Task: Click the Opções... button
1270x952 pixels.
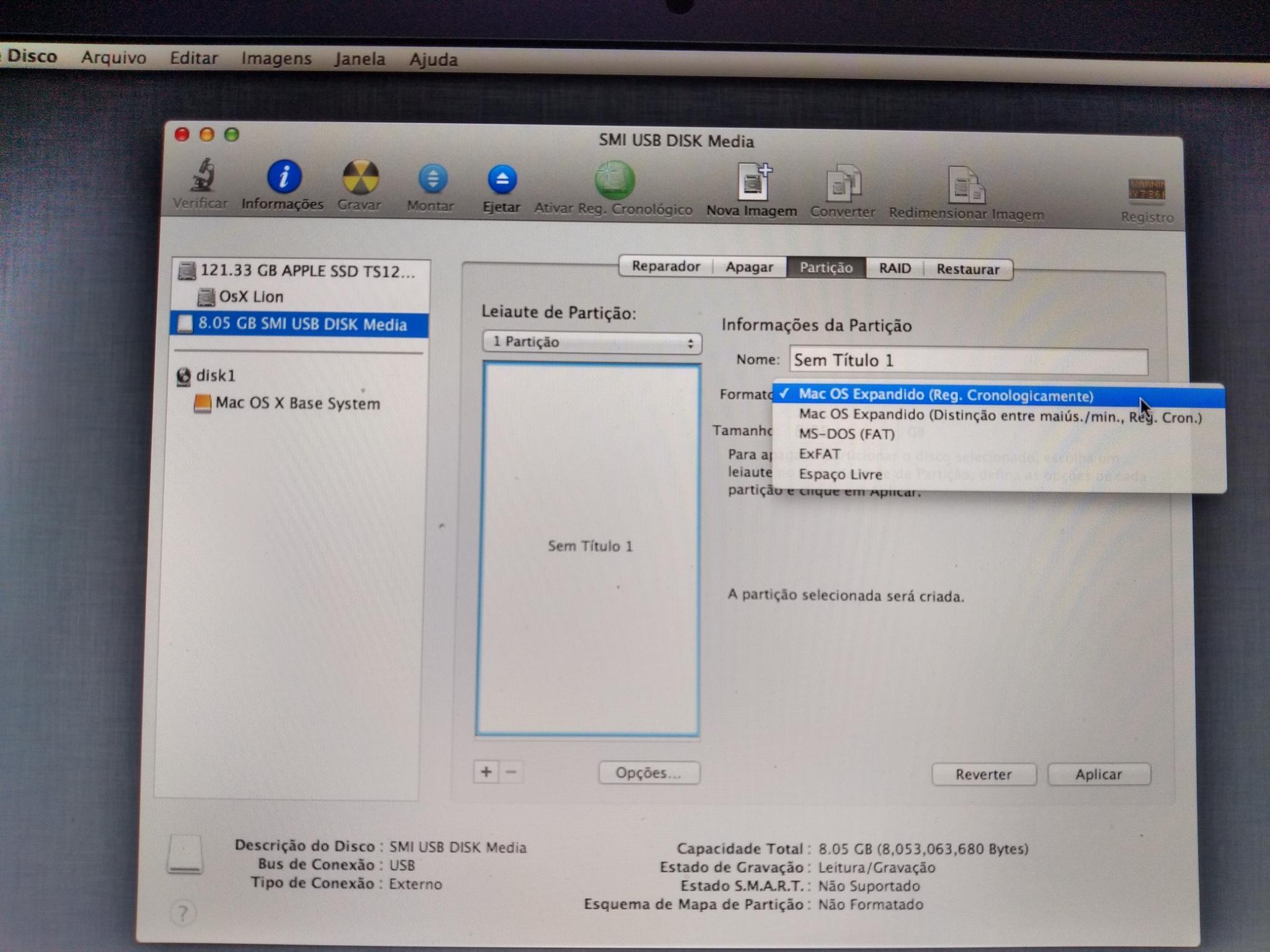Action: coord(649,773)
